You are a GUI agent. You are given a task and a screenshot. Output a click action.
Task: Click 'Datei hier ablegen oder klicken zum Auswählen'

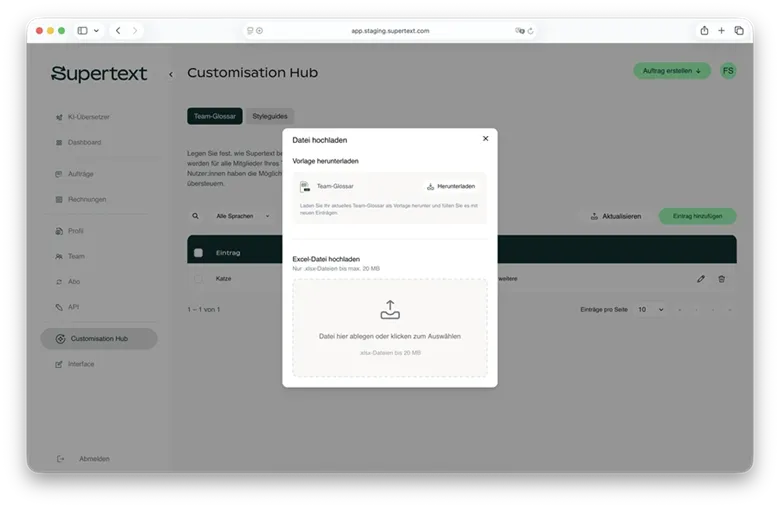pos(390,336)
